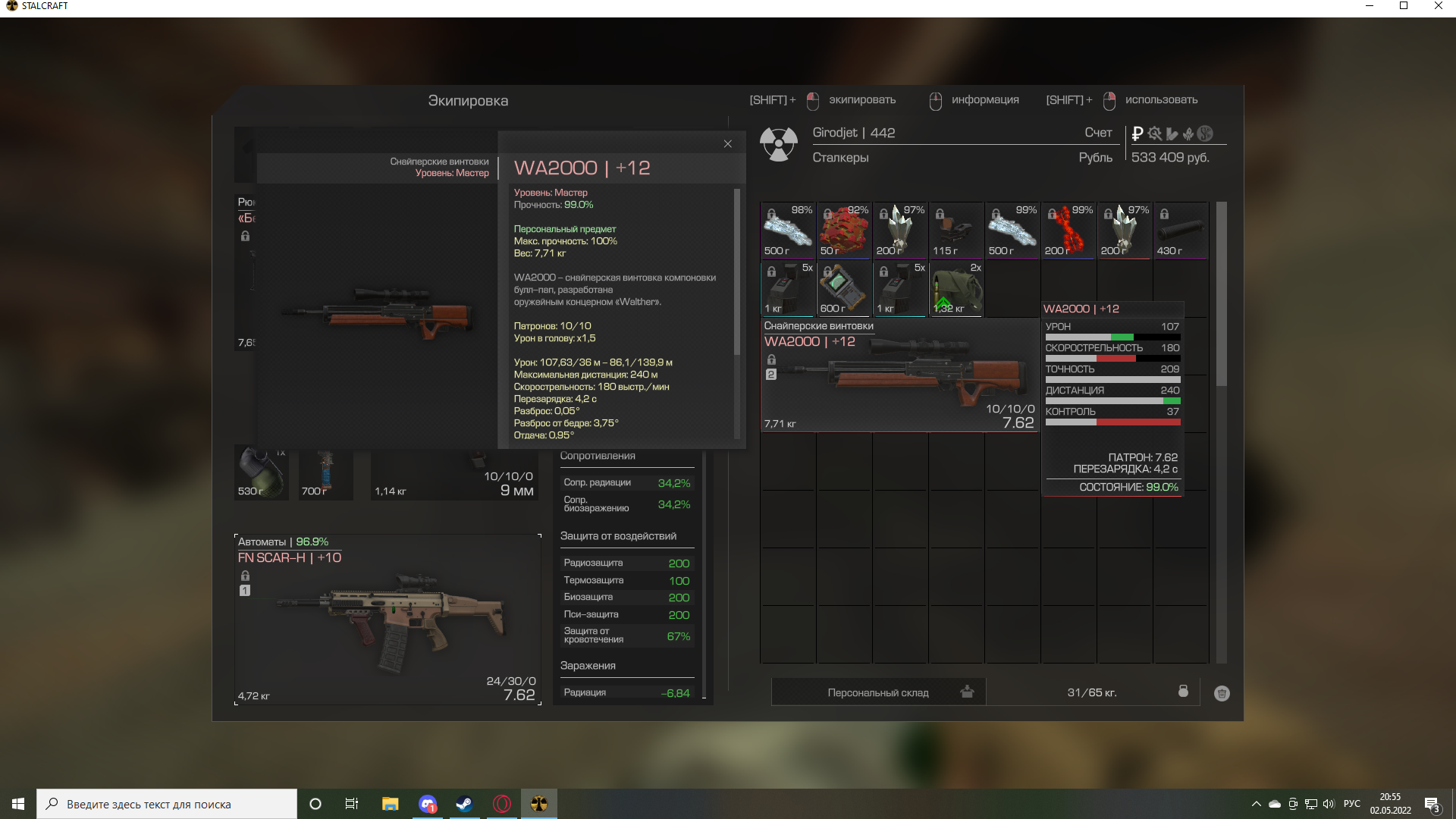Click the Сопр. биозаражению row
Screen dimensions: 1456x819
coord(627,504)
